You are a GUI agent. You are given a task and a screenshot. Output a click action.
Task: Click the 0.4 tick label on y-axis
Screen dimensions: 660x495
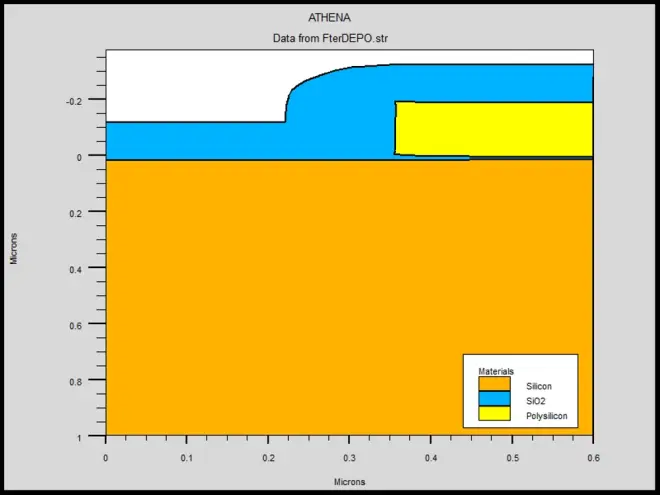pyautogui.click(x=89, y=269)
